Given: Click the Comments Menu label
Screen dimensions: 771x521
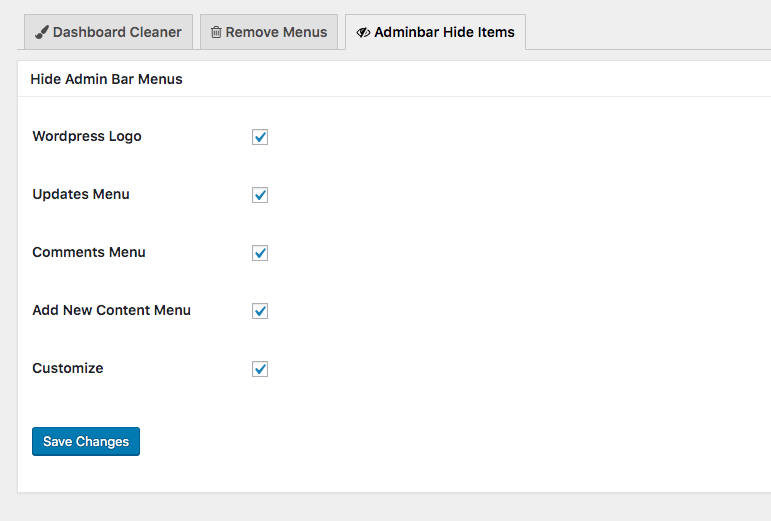Looking at the screenshot, I should tap(89, 252).
